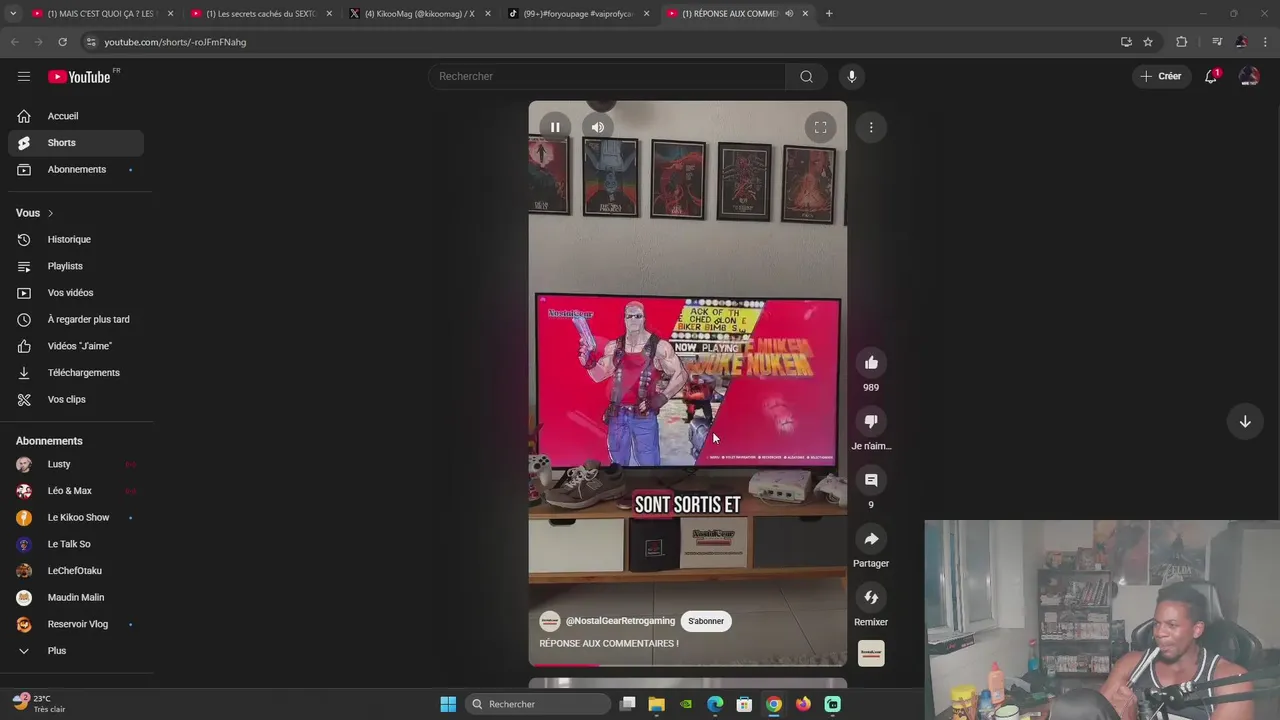Subscribe with the S'abonner button
Image resolution: width=1280 pixels, height=720 pixels.
pos(706,621)
